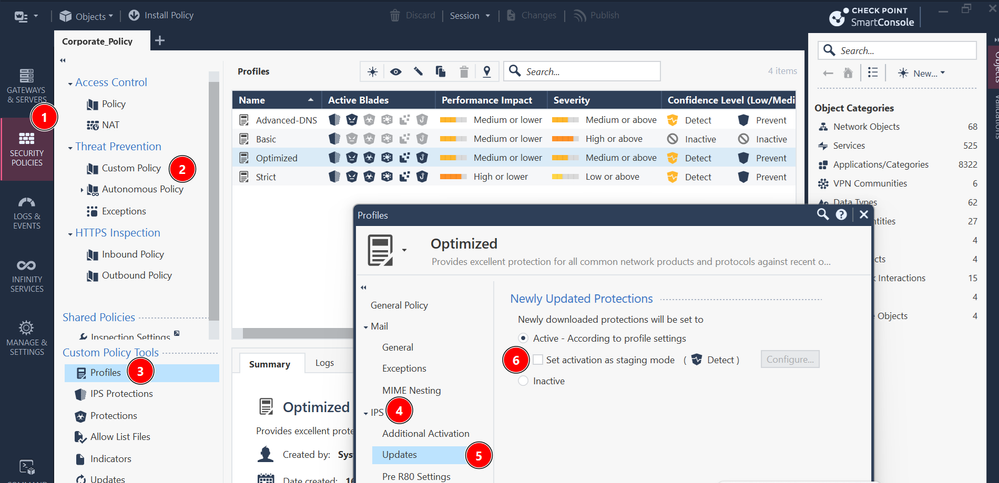Open Network Objects category
The height and width of the screenshot is (483, 999).
point(866,127)
